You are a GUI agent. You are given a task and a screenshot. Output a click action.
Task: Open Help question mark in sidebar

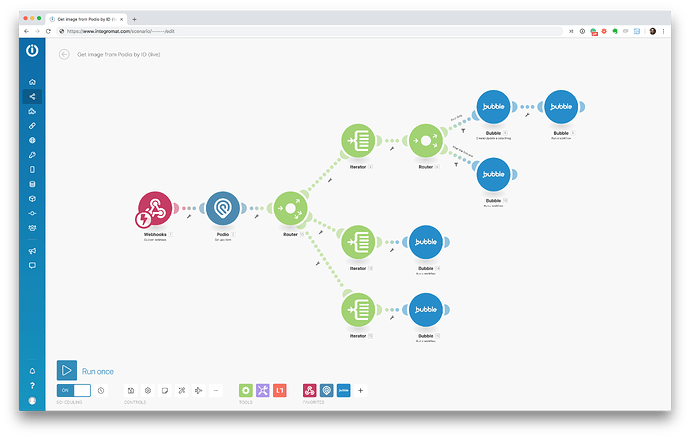point(32,386)
